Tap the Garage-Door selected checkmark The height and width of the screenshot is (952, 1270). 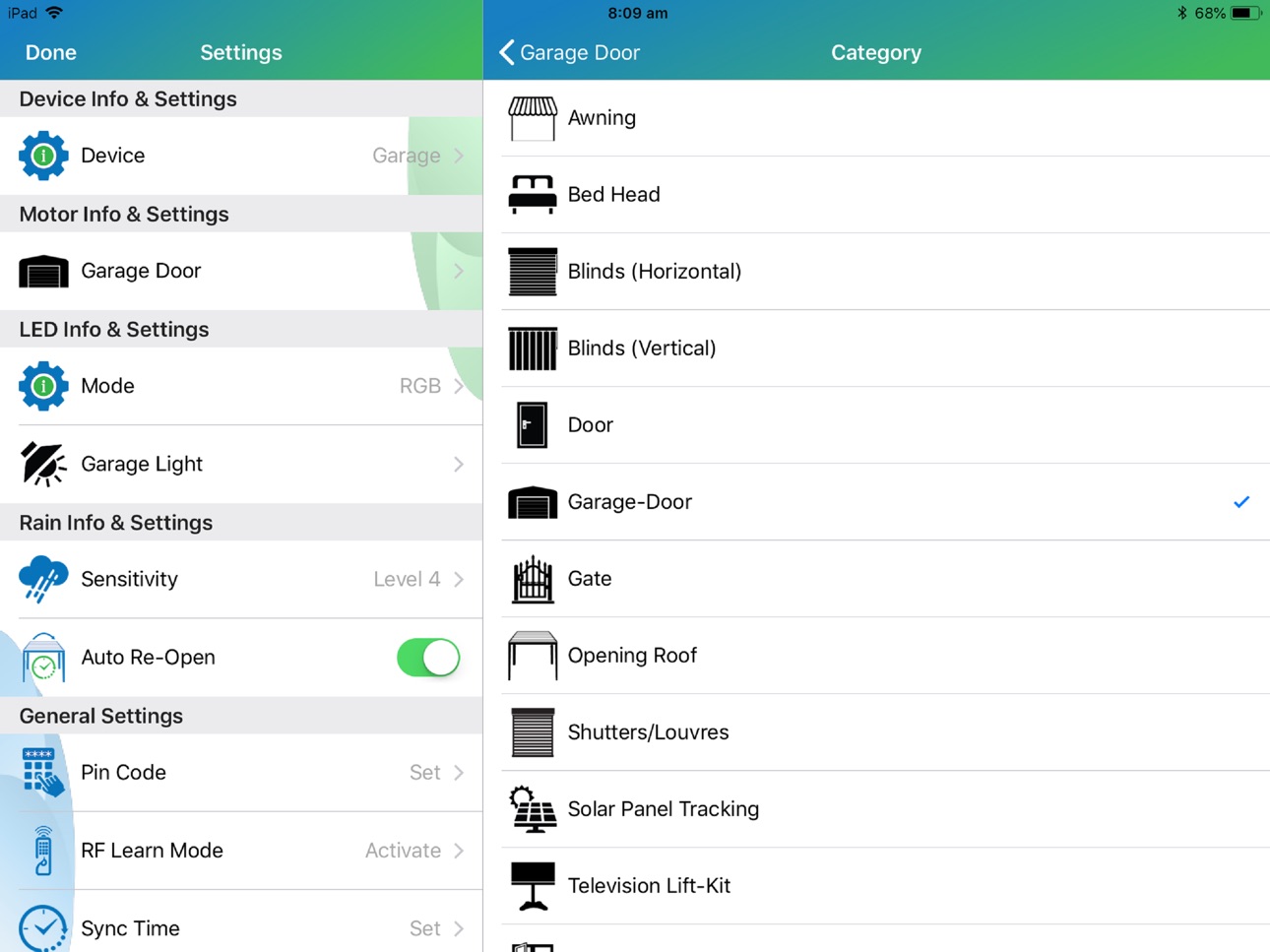coord(1241,502)
